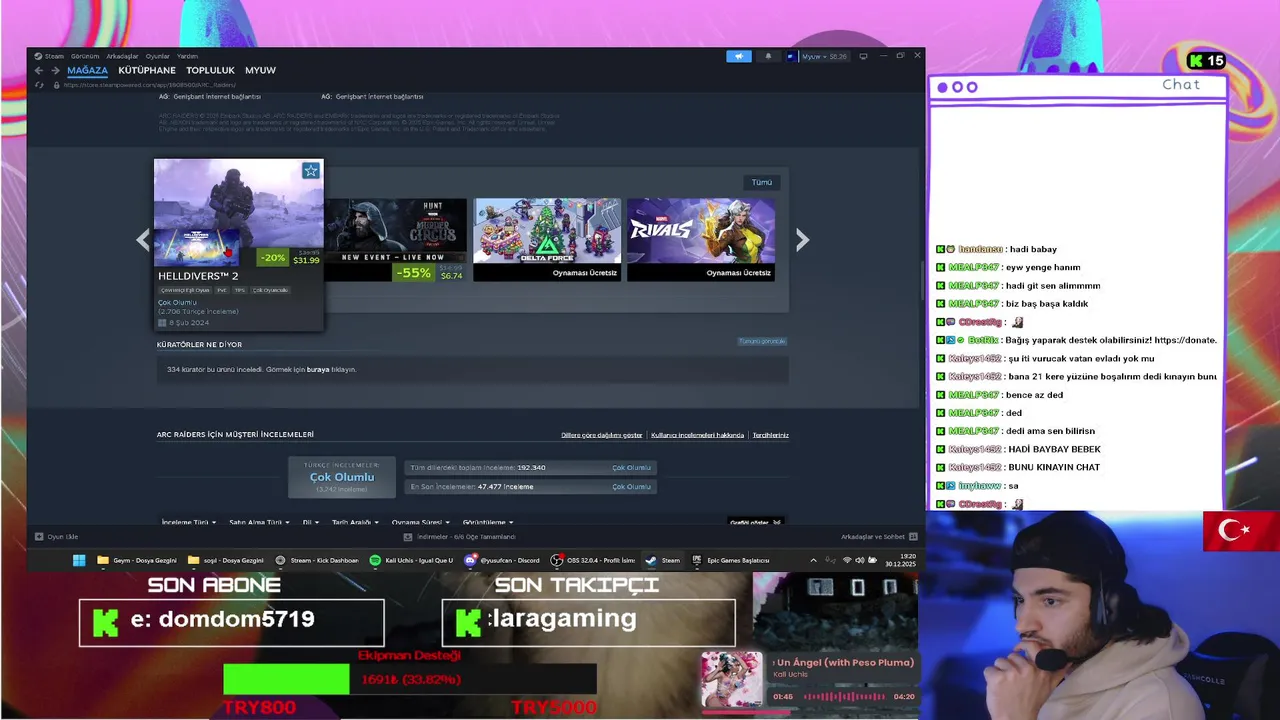Click the Türkçe İncelemeler Çok Olumlu box
The height and width of the screenshot is (720, 1280).
tap(342, 477)
